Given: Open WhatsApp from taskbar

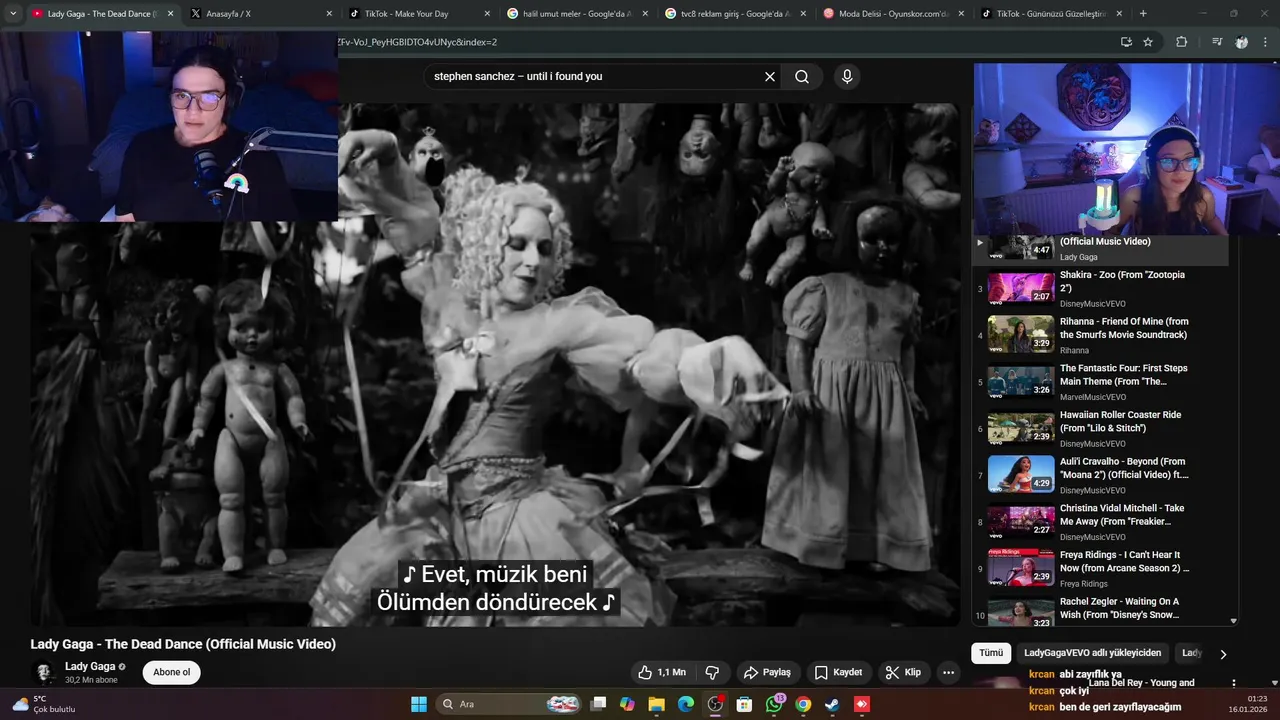Looking at the screenshot, I should pyautogui.click(x=774, y=704).
